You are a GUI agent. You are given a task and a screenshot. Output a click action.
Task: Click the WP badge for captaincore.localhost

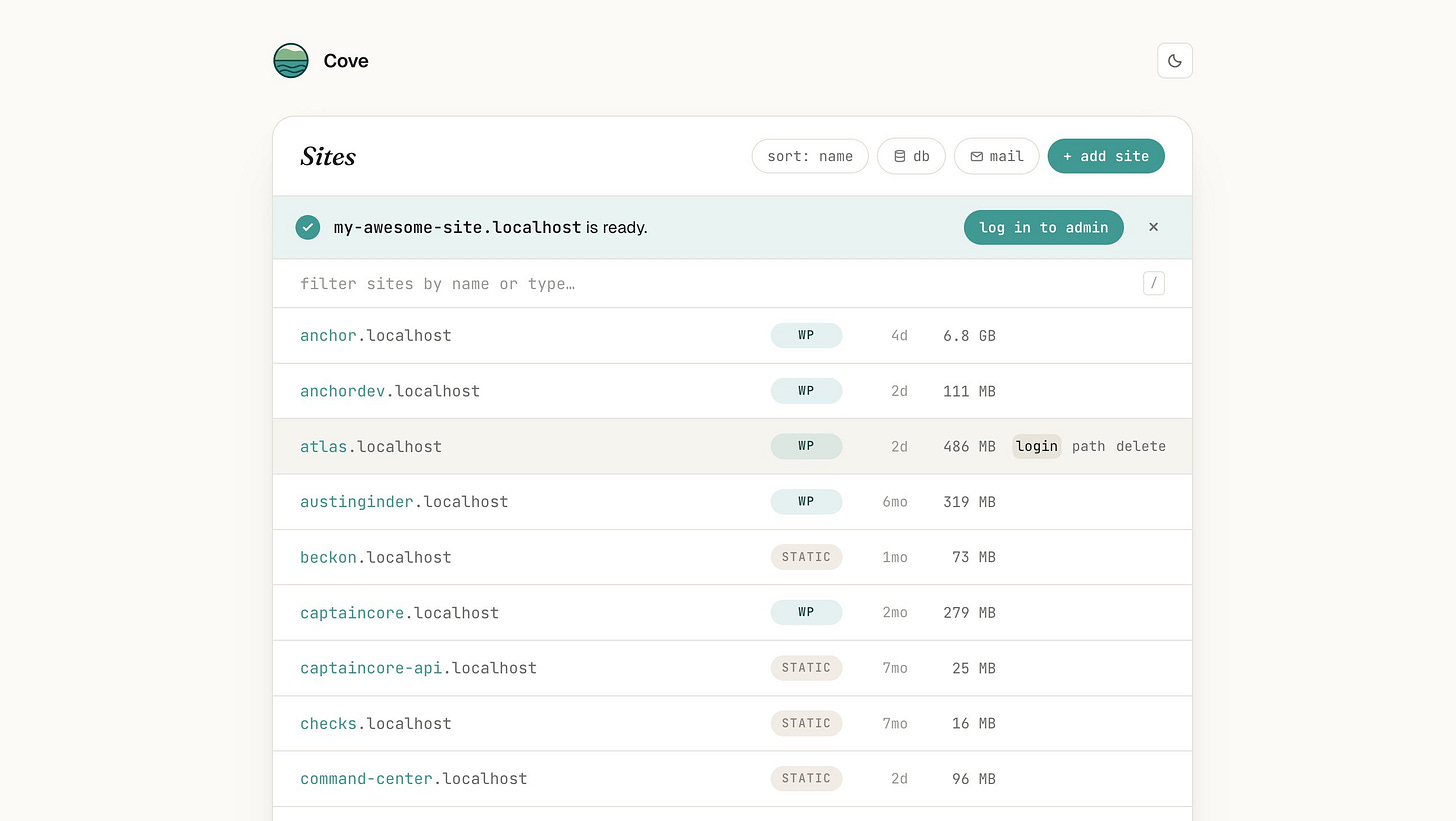click(x=806, y=613)
